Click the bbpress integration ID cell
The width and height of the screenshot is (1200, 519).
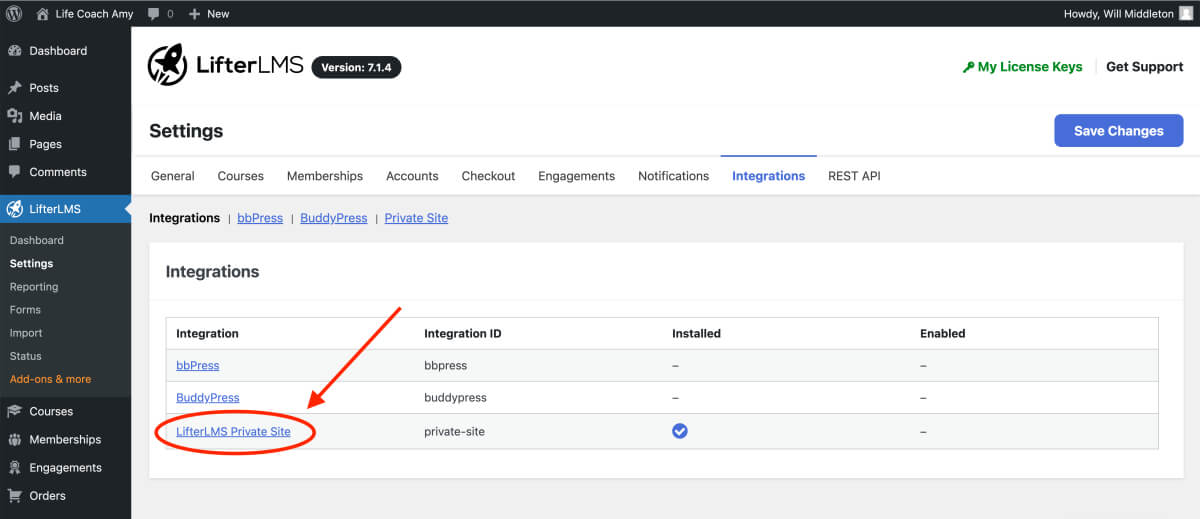[445, 366]
